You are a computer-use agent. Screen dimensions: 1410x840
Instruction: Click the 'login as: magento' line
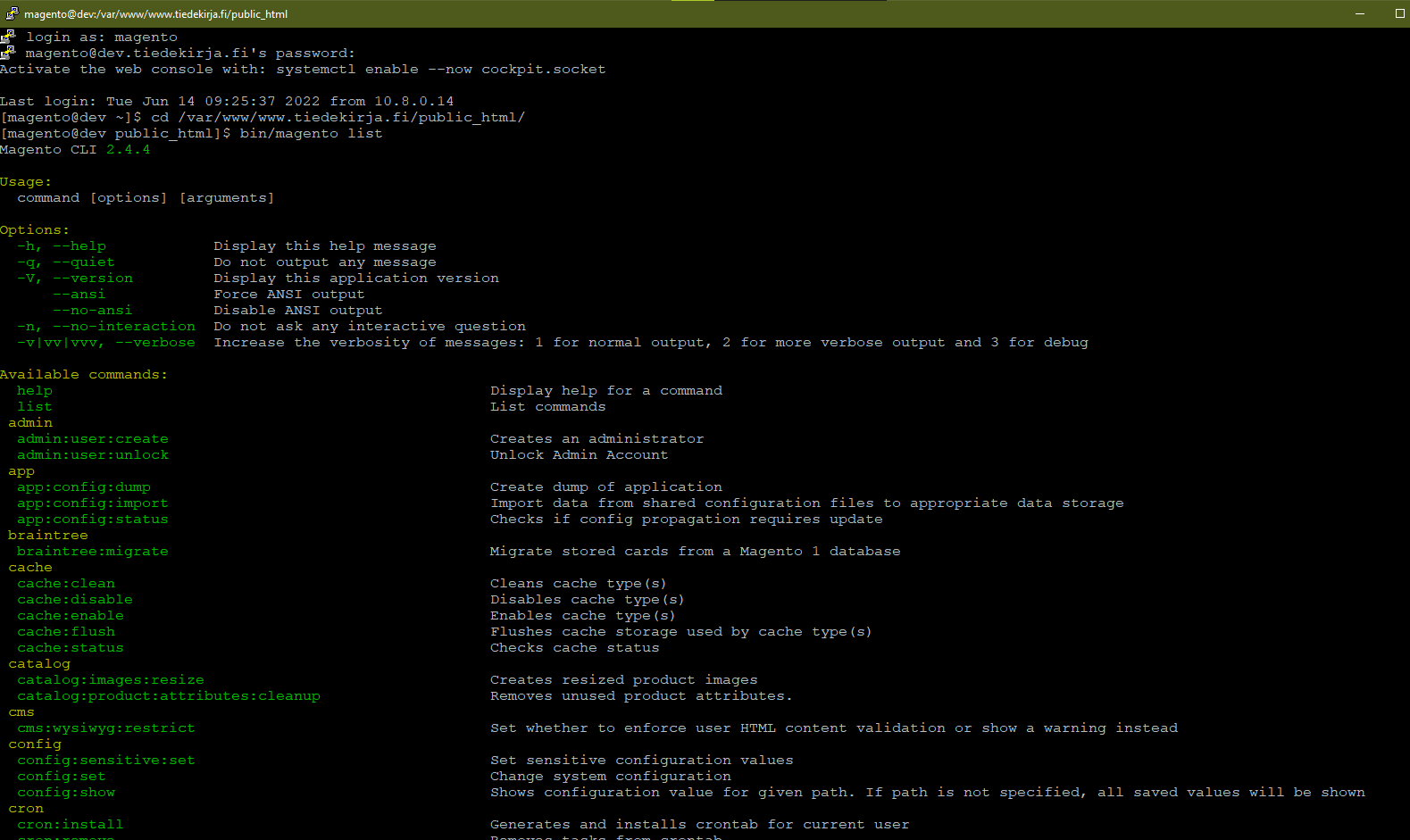(102, 37)
